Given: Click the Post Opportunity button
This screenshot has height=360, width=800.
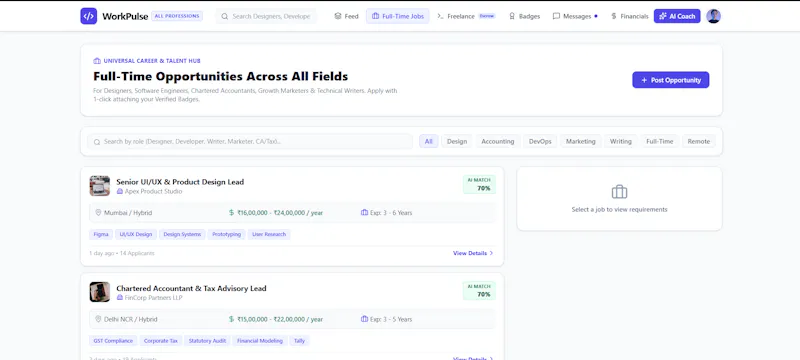Looking at the screenshot, I should click(x=670, y=80).
